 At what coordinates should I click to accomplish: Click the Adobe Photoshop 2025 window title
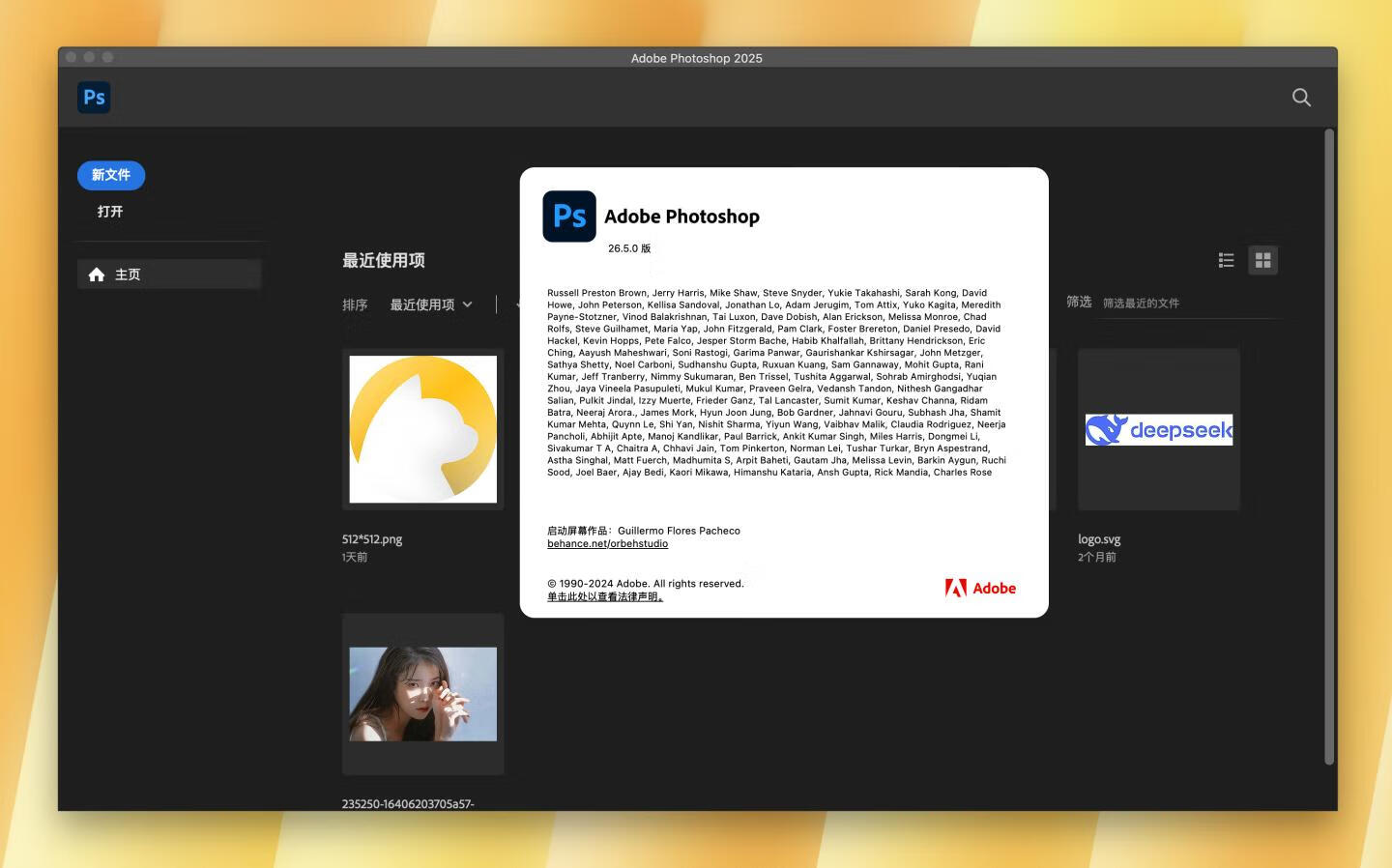tap(697, 58)
